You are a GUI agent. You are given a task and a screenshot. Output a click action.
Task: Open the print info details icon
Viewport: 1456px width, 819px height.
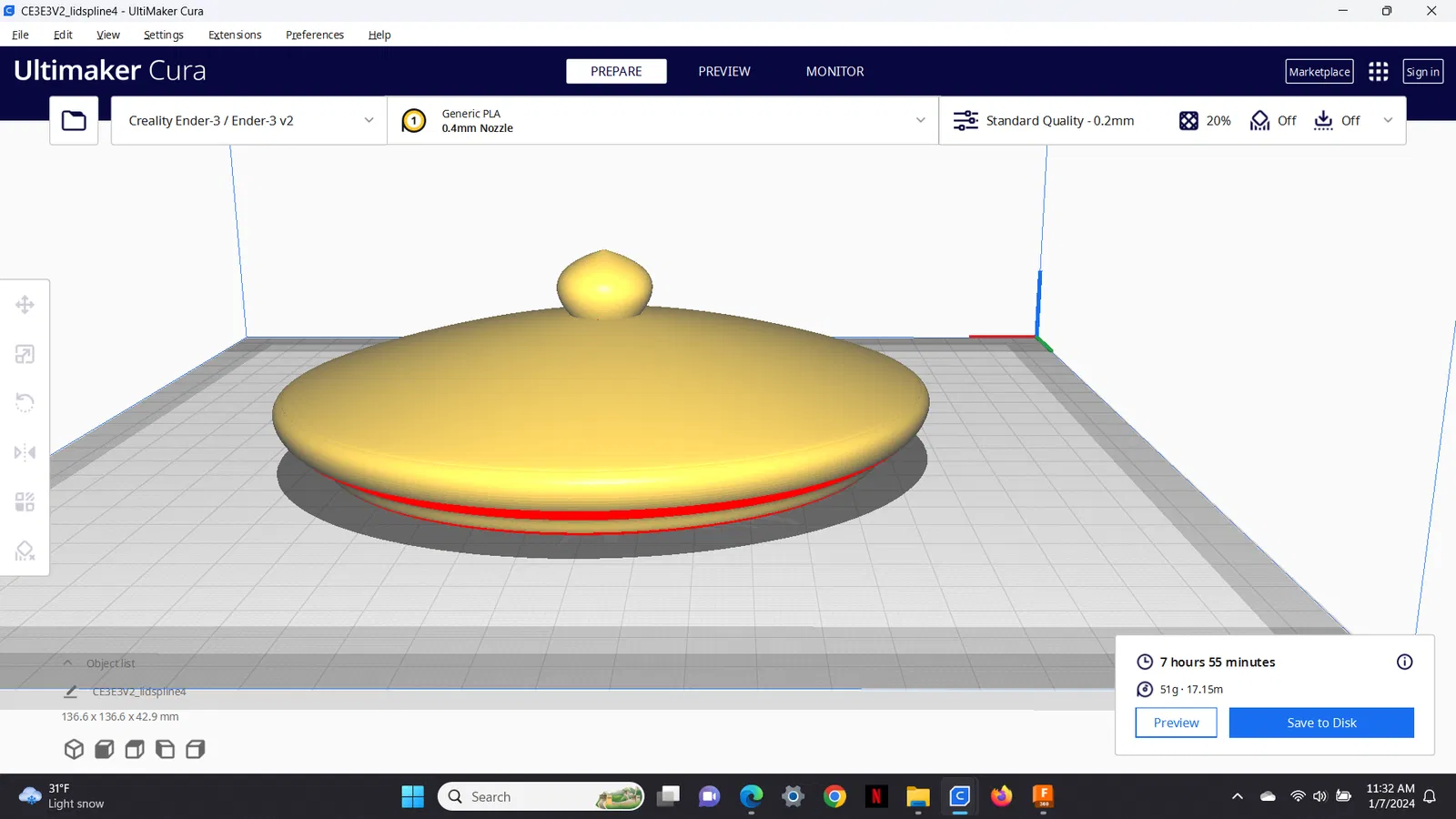1404,662
